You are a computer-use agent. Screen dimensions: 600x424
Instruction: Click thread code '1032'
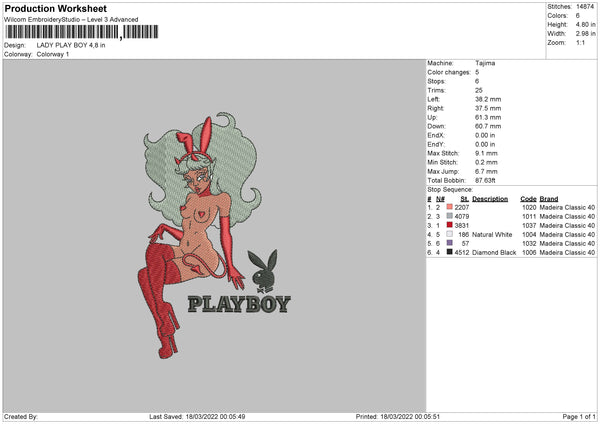pyautogui.click(x=529, y=243)
